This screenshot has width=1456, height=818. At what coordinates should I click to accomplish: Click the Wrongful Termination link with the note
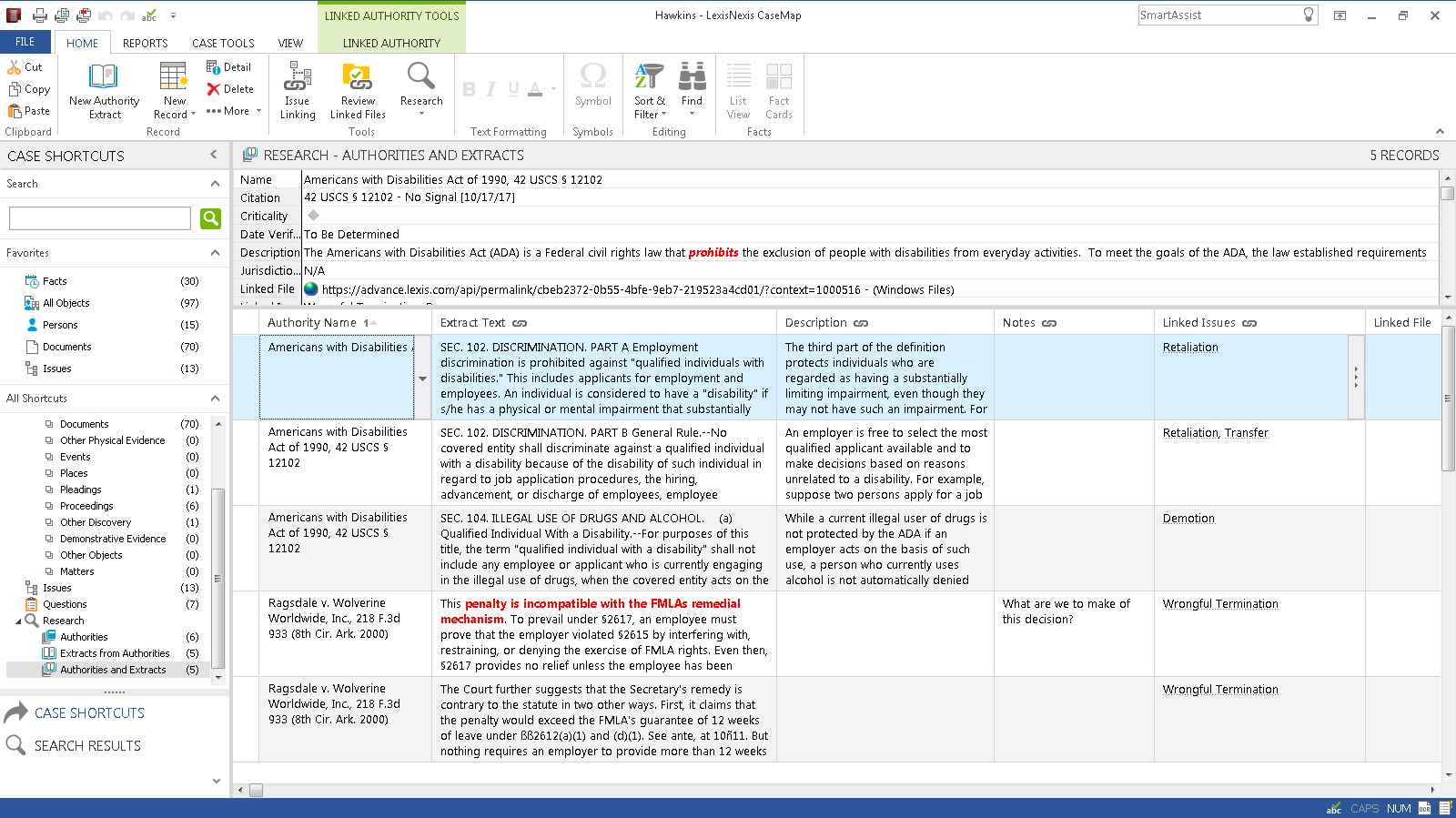point(1220,604)
